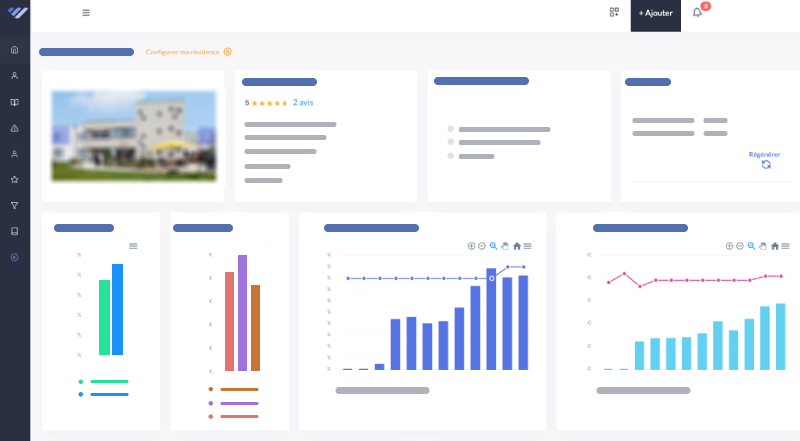Click the refresh icon under Régénérer
800x441 pixels.
point(765,165)
